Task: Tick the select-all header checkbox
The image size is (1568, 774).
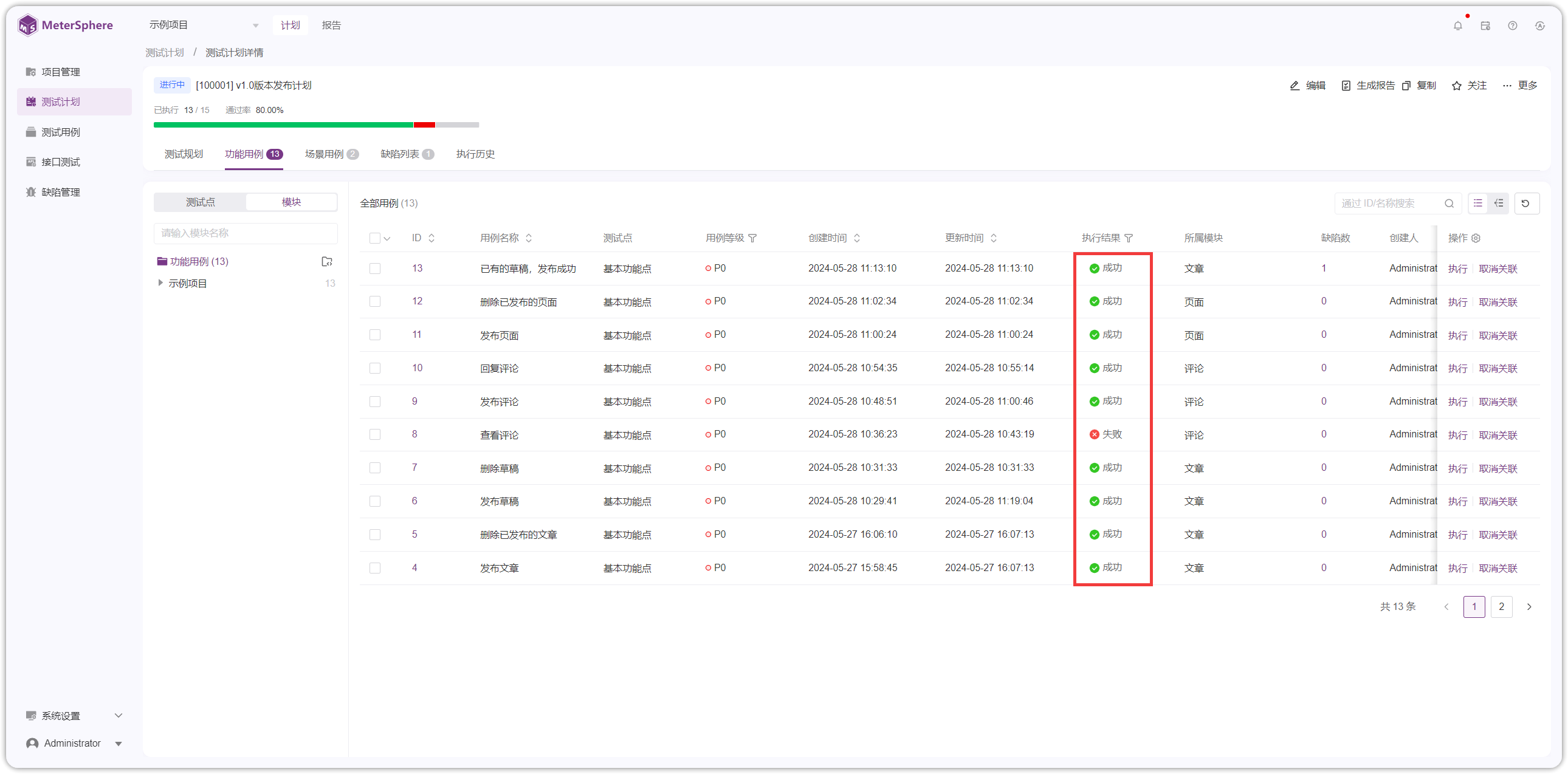Action: (x=375, y=238)
